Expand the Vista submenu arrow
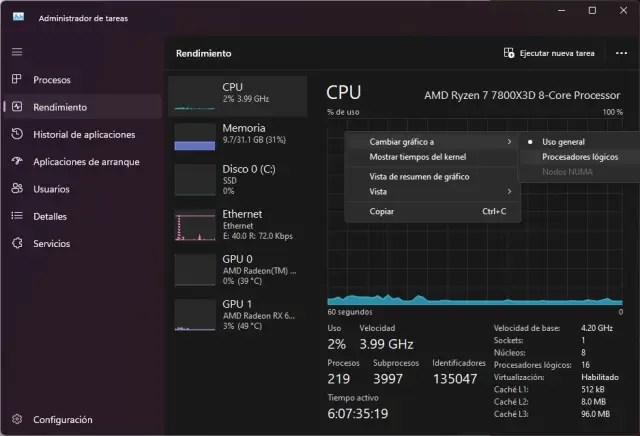Viewport: 640px width, 436px height. [509, 191]
